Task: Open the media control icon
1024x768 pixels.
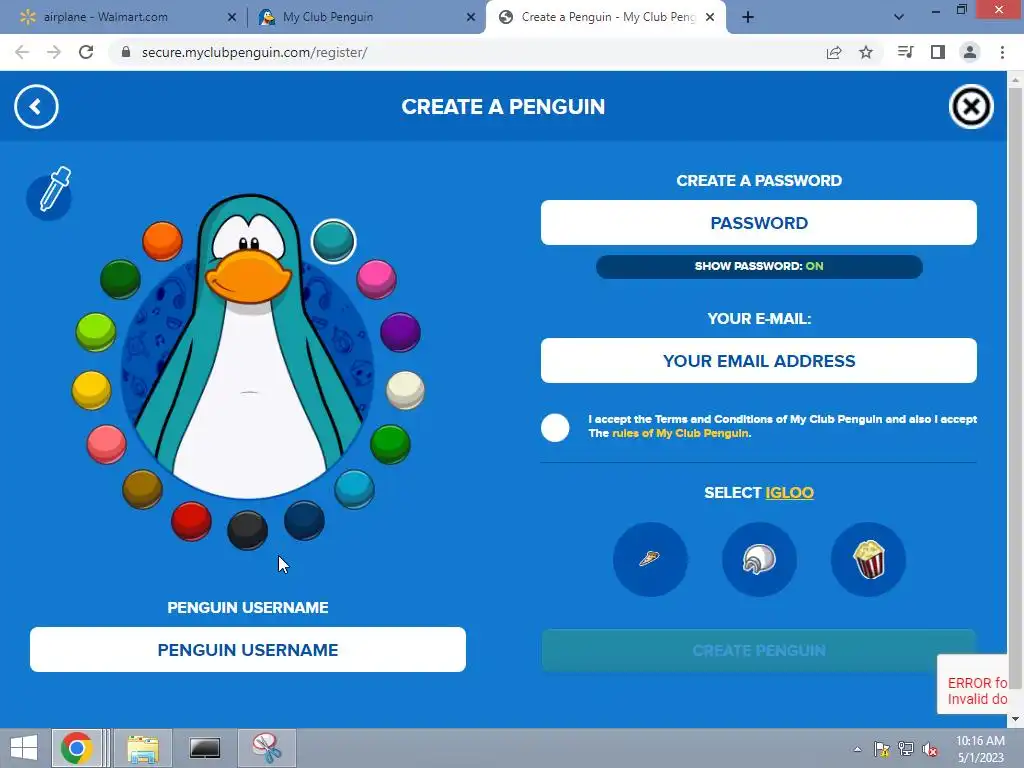Action: (x=905, y=52)
